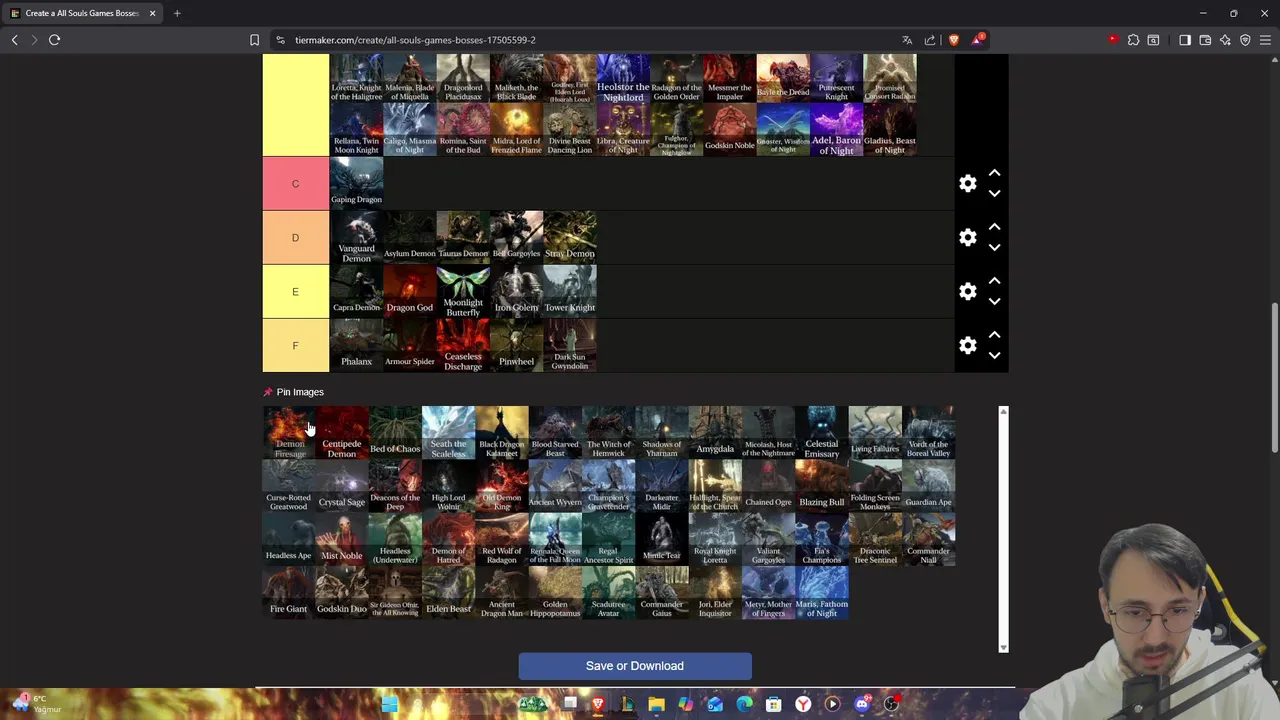
Task: Select the Elden Beast image
Action: tap(448, 592)
